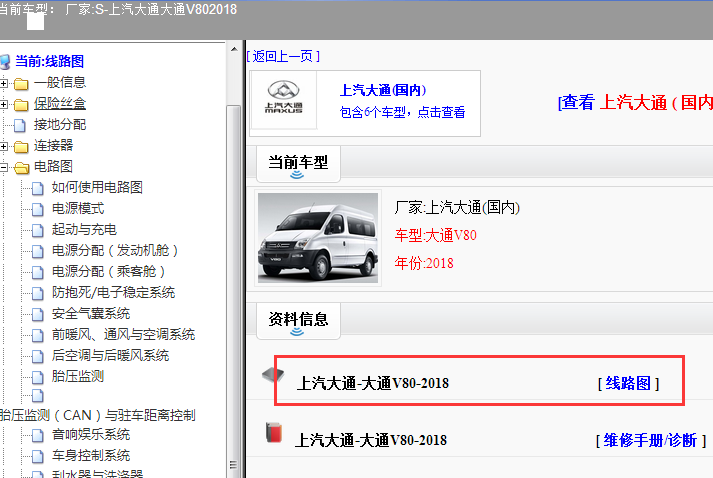
Task: Open the 当前车型 tab header
Action: (x=298, y=163)
